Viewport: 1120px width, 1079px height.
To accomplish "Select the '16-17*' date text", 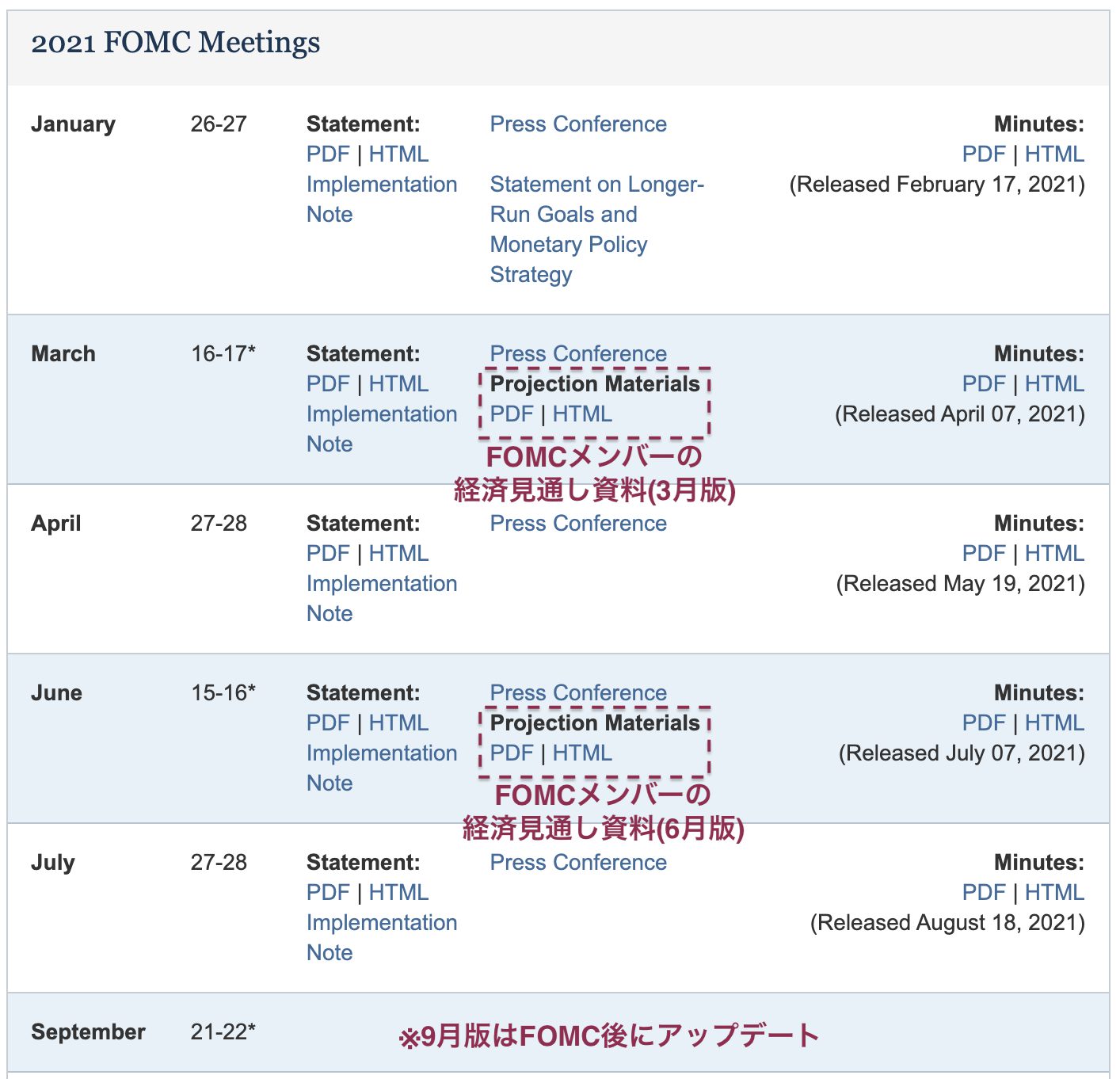I will click(223, 354).
